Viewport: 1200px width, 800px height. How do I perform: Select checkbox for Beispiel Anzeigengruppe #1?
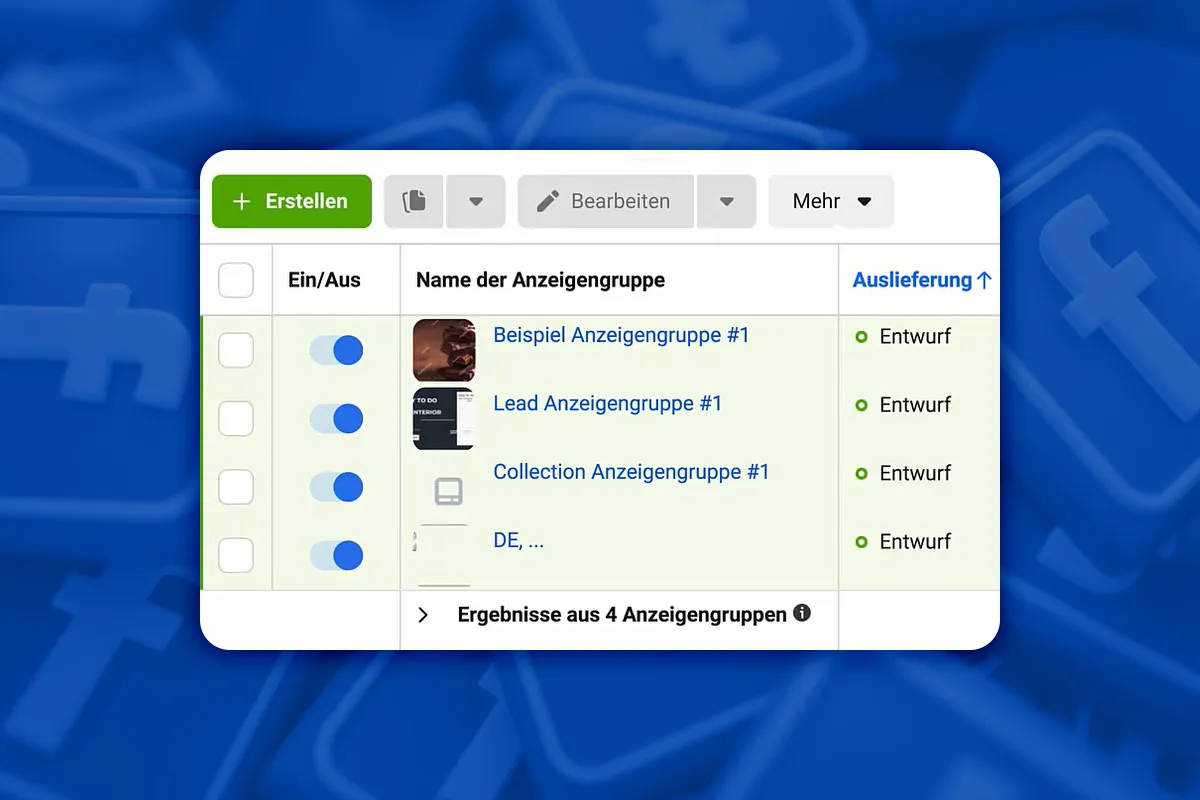[236, 351]
